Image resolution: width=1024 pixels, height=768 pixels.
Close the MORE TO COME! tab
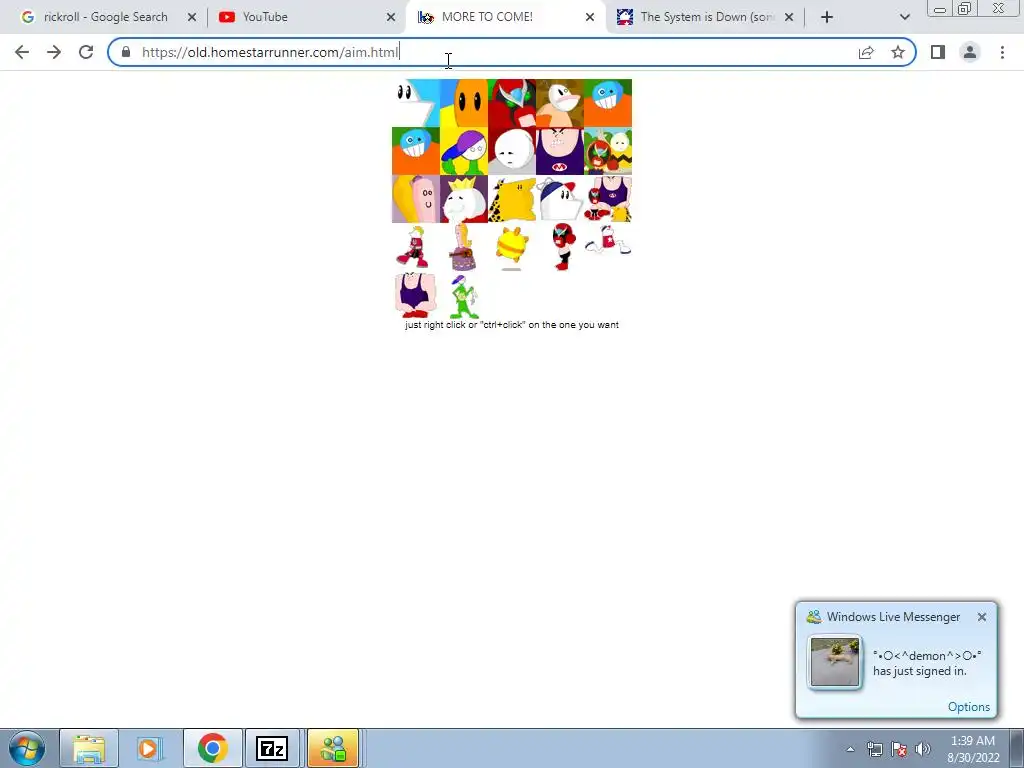(590, 17)
